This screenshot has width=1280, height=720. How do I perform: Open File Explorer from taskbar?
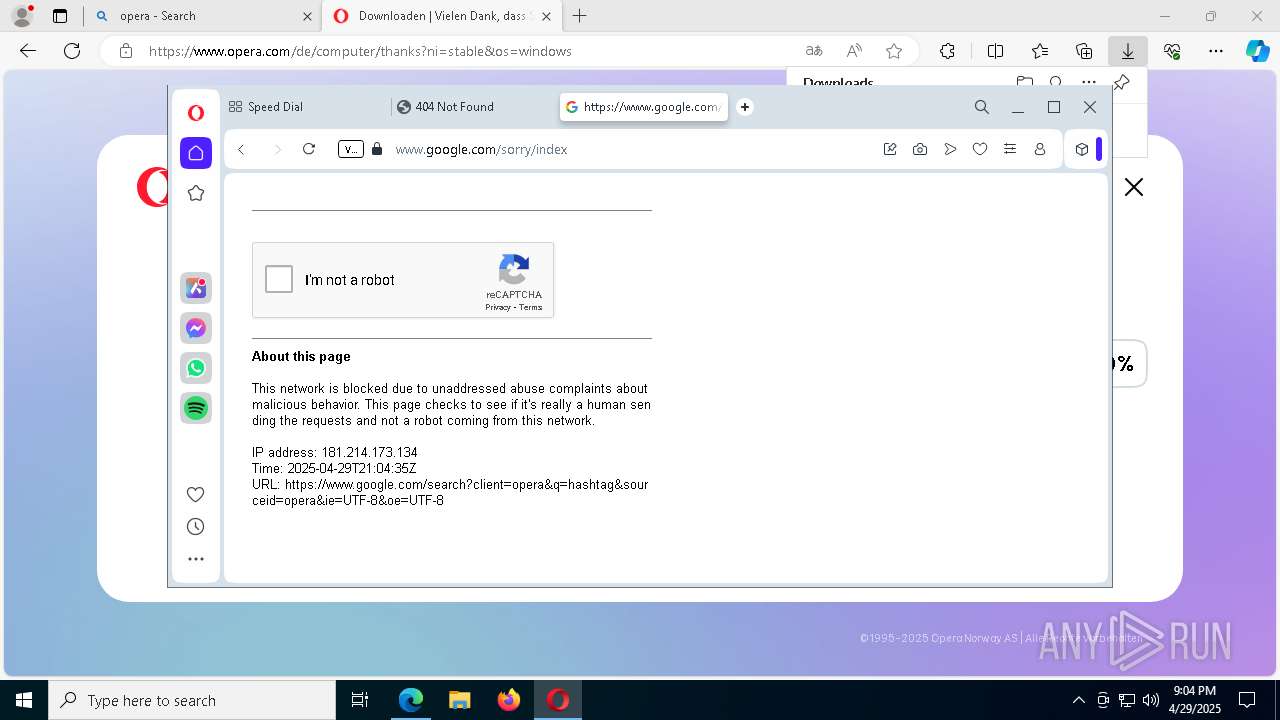tap(459, 700)
